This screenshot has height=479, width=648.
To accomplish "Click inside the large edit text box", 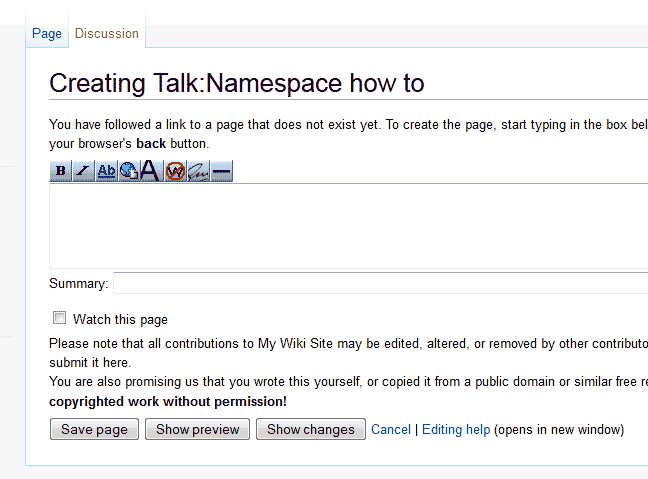I will 348,226.
